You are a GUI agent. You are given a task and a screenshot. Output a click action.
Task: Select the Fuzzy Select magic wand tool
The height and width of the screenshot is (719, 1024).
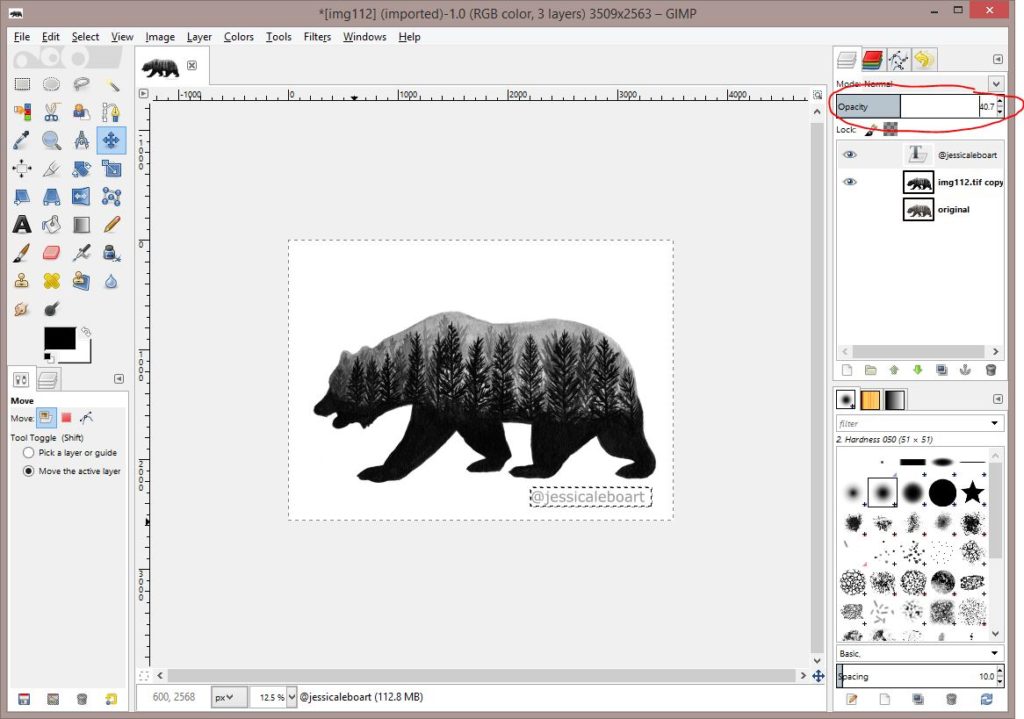(112, 84)
